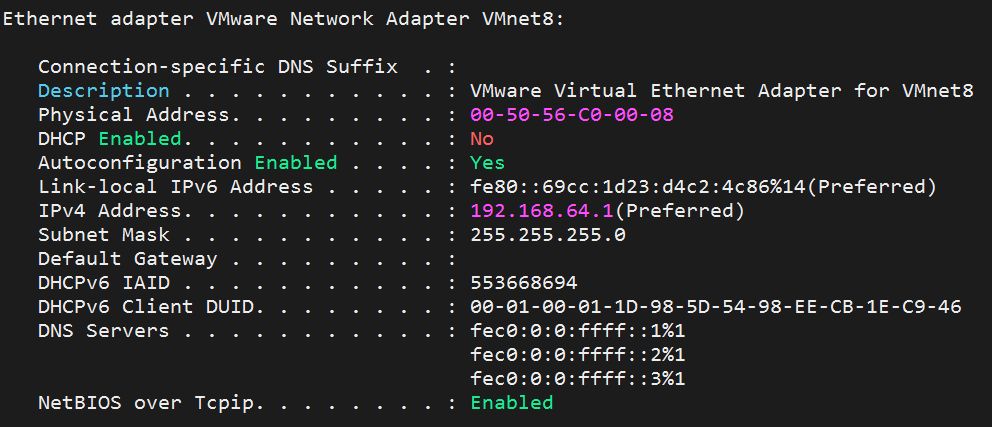
Task: Click the green Enabled word after DHCP
Action: click(140, 139)
